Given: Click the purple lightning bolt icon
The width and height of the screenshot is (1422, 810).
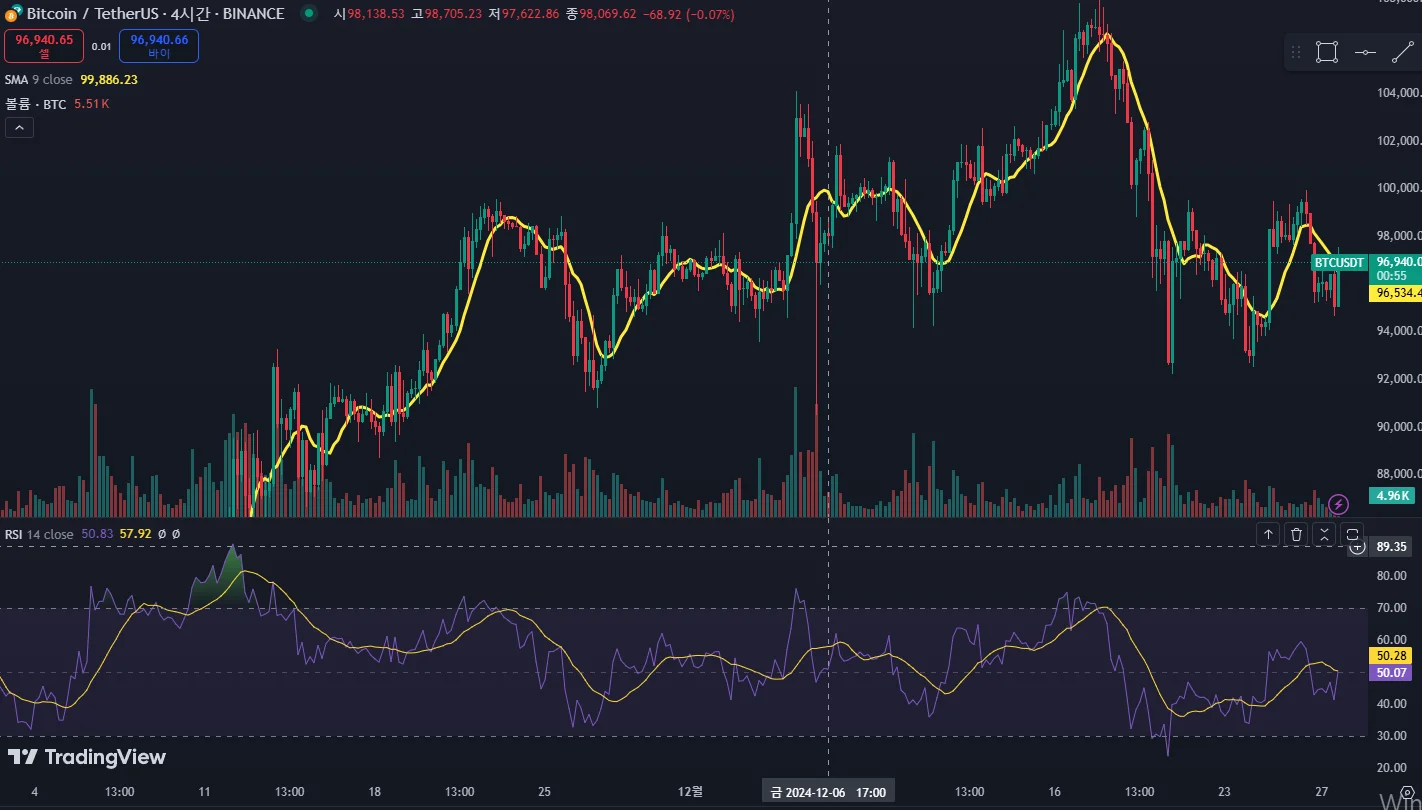Looking at the screenshot, I should coord(1340,504).
